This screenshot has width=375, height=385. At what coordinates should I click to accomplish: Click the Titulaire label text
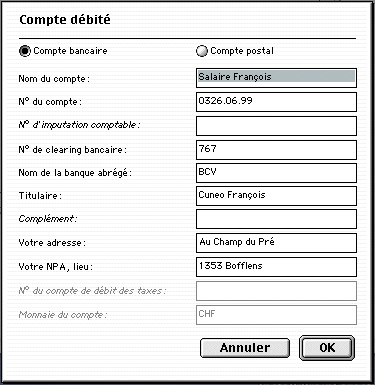(x=40, y=196)
